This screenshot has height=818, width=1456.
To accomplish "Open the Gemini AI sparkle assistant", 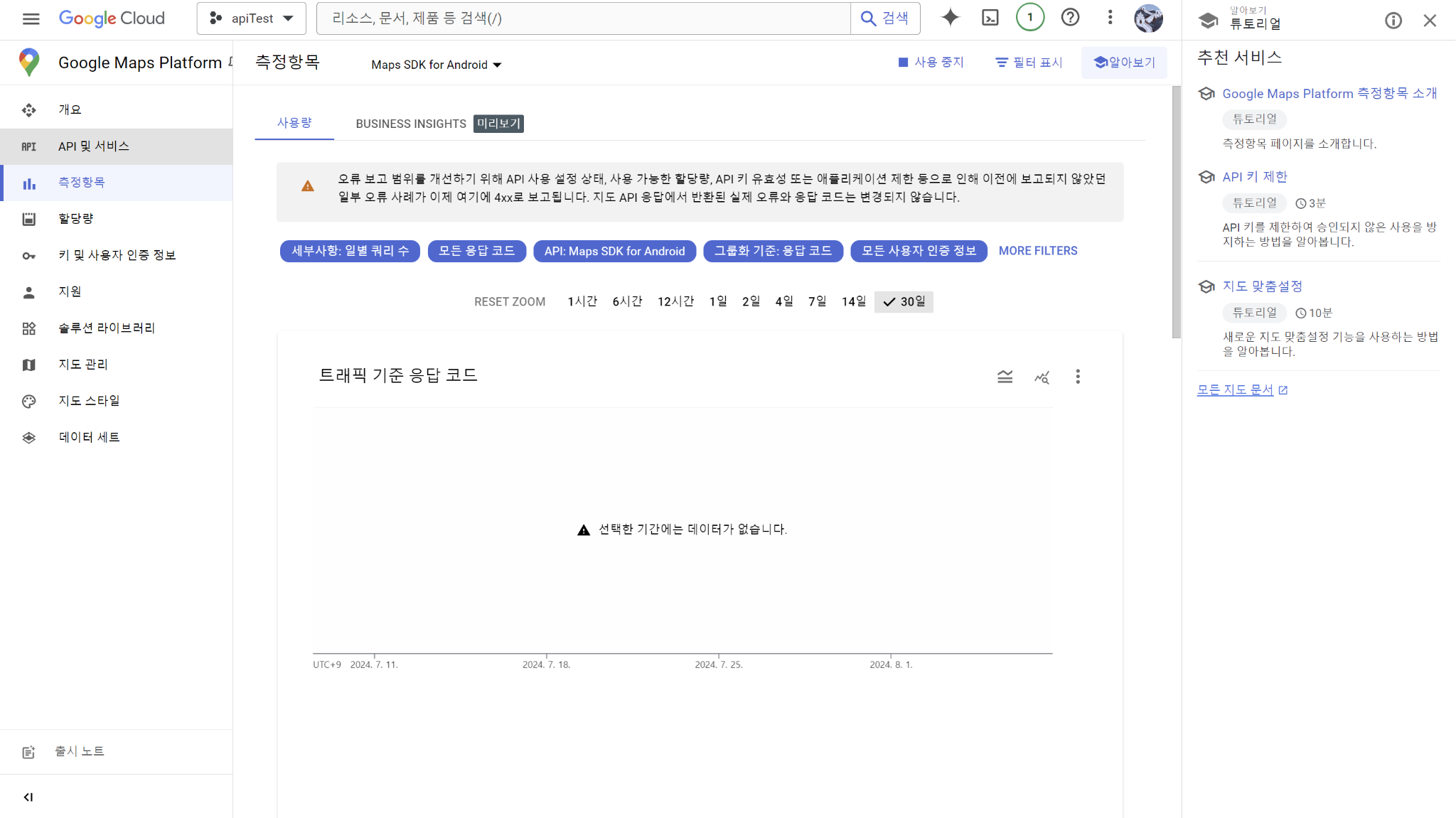I will click(950, 18).
